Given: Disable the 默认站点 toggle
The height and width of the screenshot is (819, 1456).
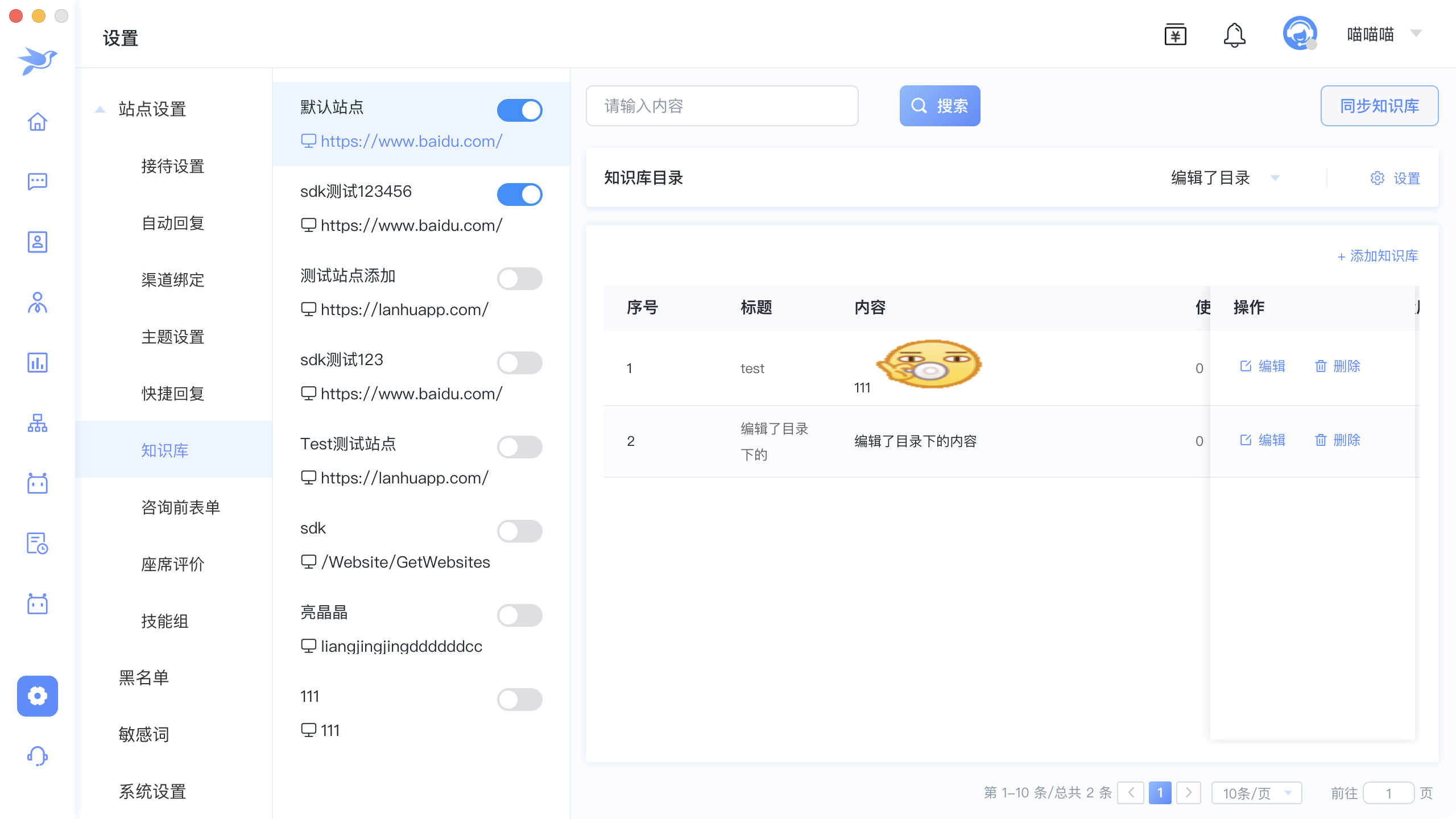Looking at the screenshot, I should coord(519,110).
